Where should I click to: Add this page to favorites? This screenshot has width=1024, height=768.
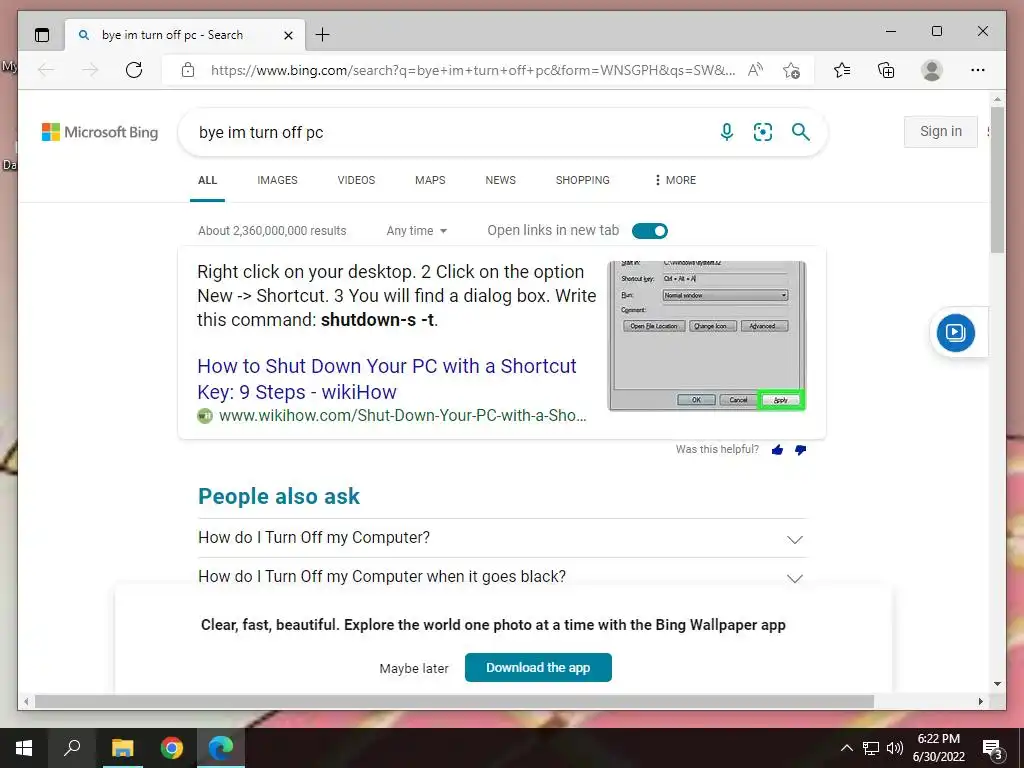(x=792, y=70)
